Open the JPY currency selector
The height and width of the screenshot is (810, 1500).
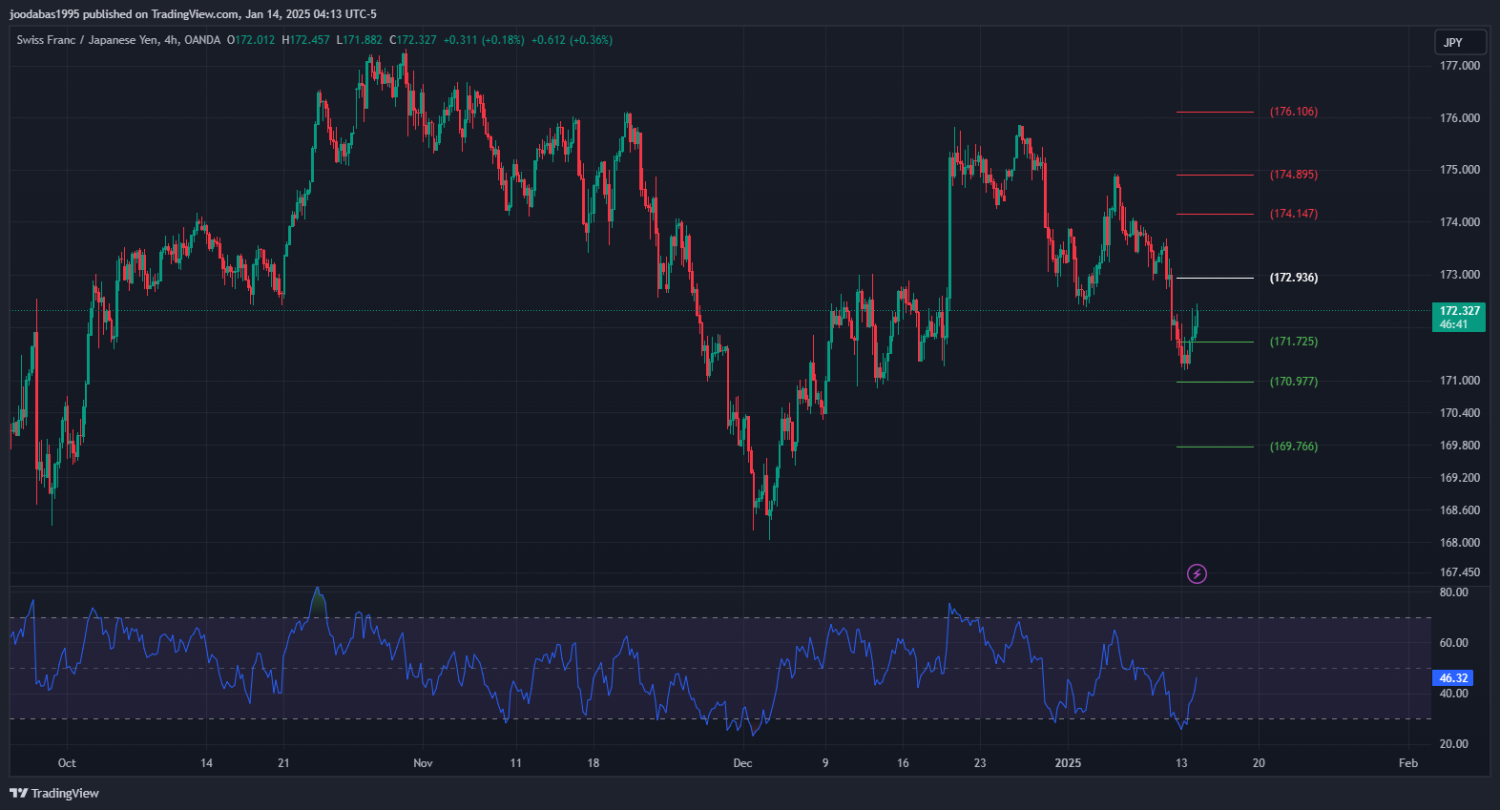pos(1454,42)
